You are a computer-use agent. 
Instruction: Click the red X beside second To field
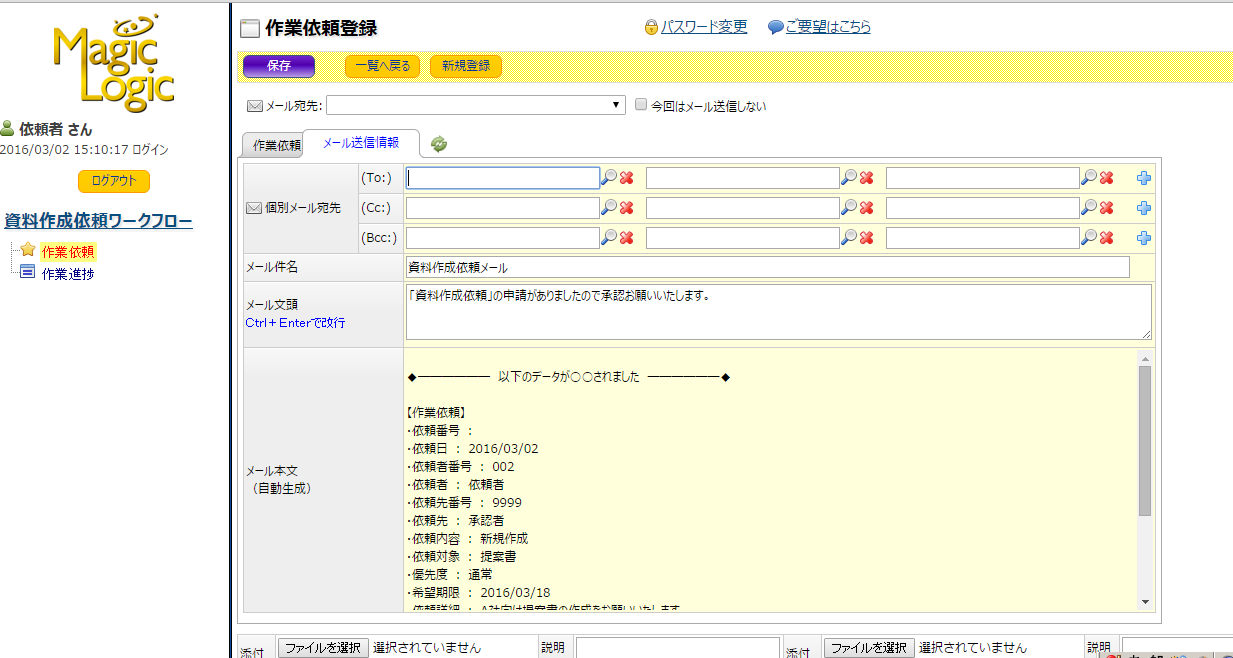(x=867, y=178)
